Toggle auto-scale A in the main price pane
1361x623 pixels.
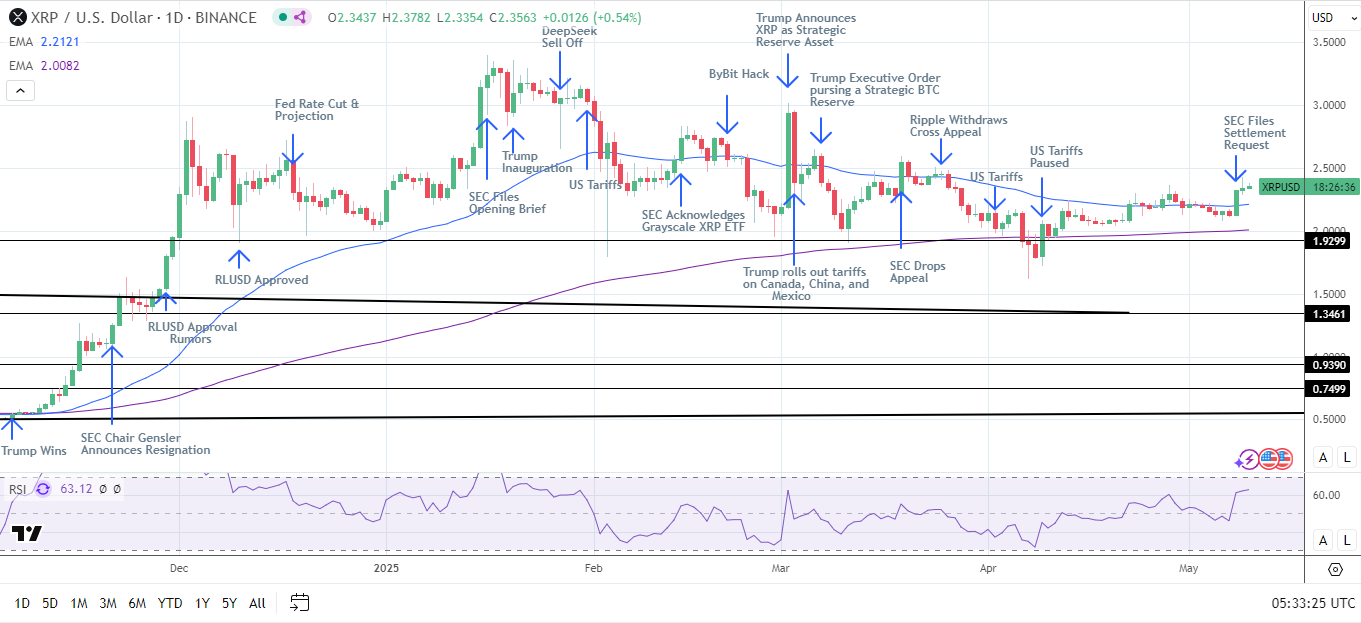(1323, 457)
